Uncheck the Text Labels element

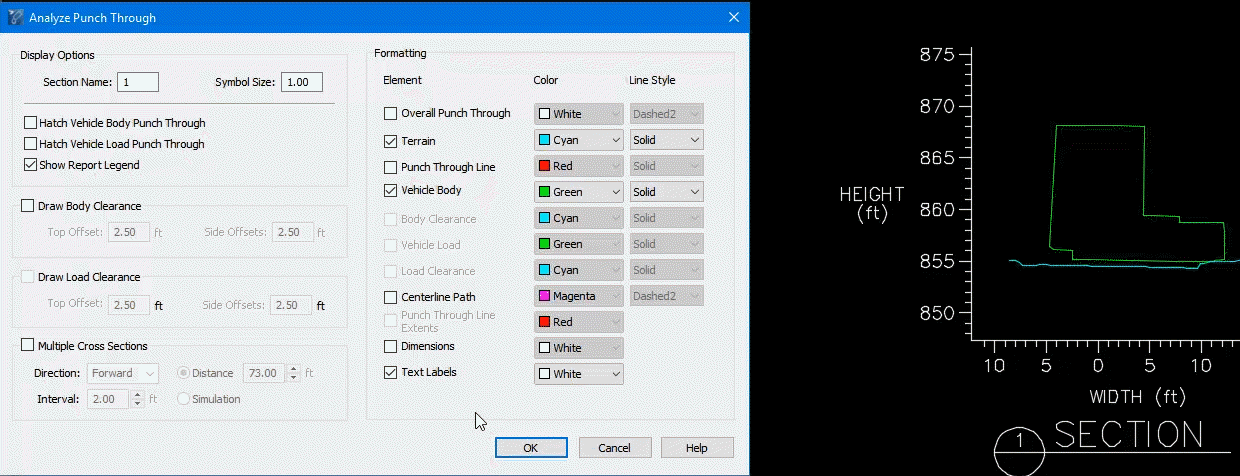(391, 373)
